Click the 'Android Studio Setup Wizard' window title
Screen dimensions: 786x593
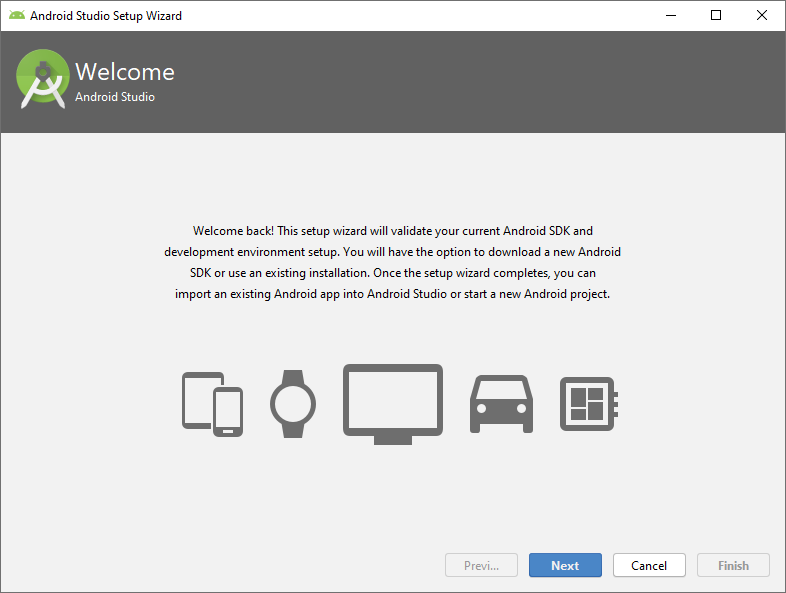(106, 16)
